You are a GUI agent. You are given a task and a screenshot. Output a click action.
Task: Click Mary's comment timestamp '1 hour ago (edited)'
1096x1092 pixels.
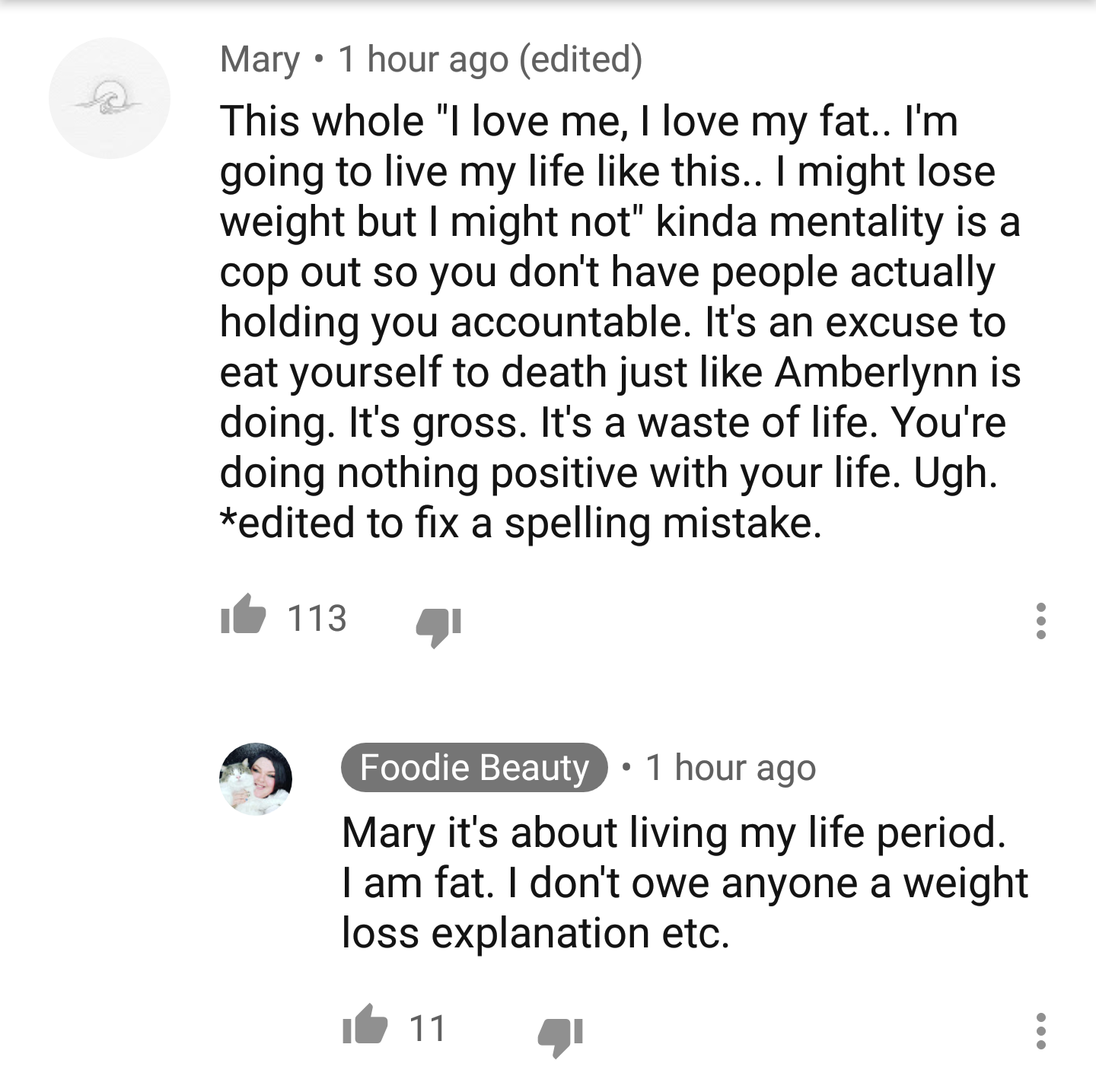(490, 60)
